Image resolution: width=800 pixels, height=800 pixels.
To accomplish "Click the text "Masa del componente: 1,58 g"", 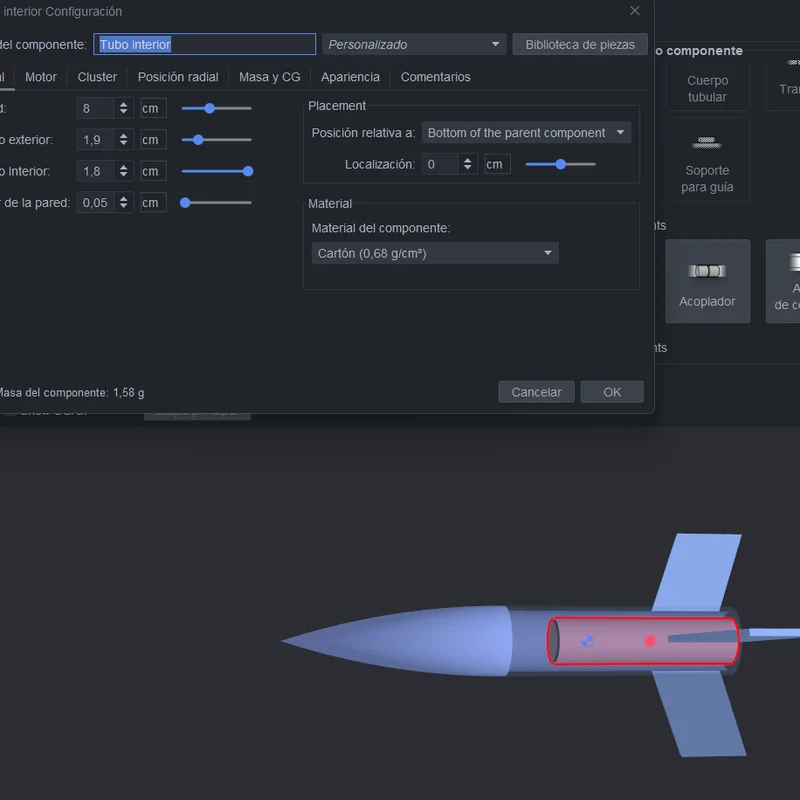I will pos(71,392).
